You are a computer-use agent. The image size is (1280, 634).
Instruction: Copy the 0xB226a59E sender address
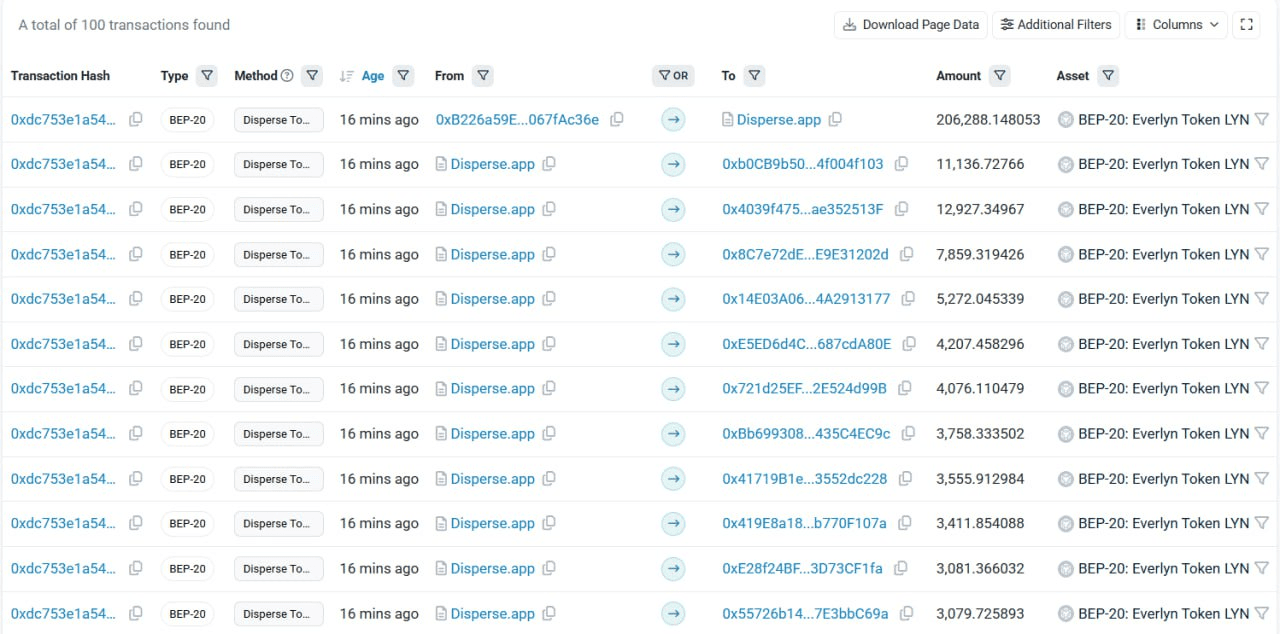click(x=617, y=119)
